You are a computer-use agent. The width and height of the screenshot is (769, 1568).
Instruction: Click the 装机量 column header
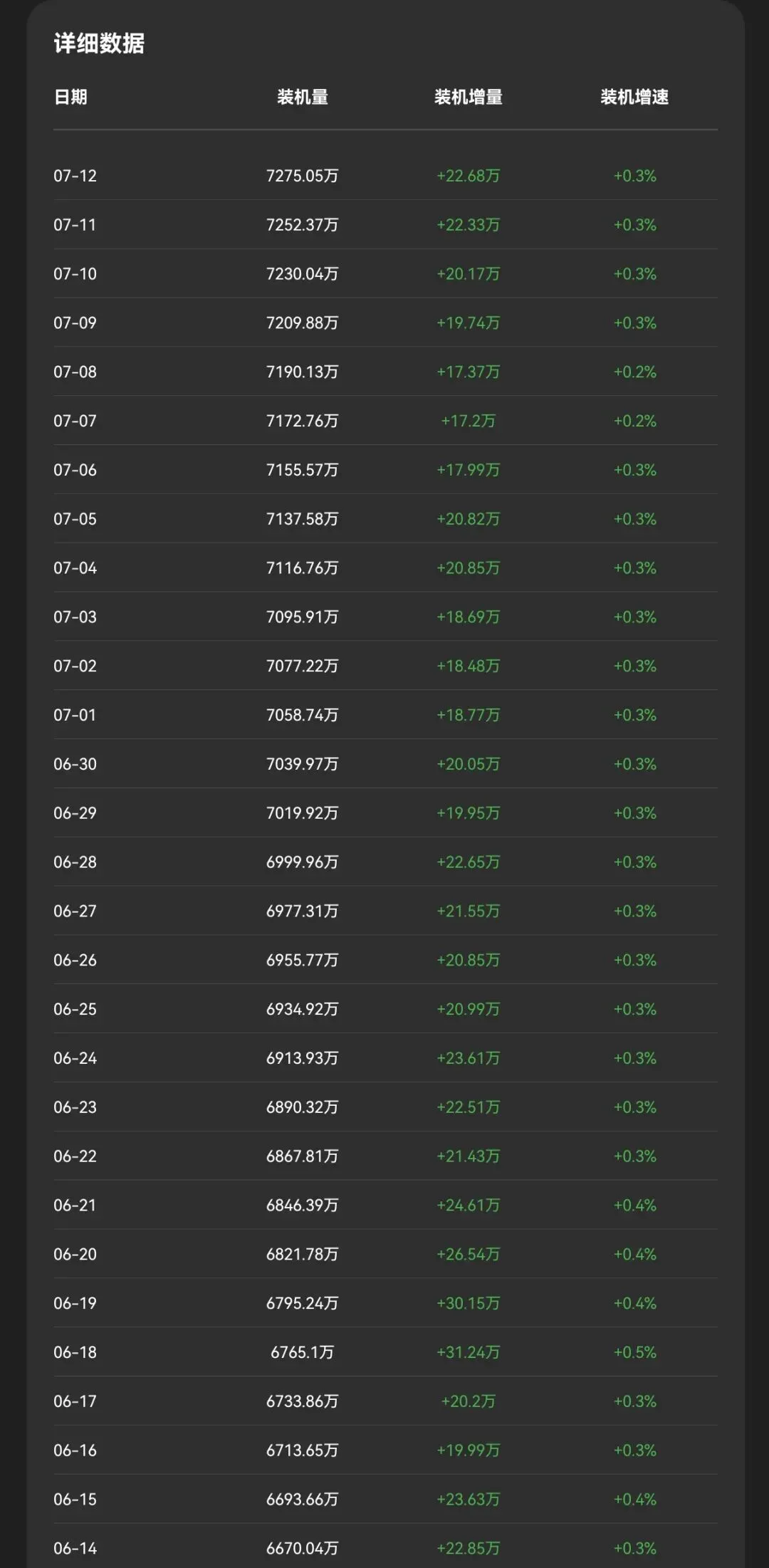click(303, 97)
